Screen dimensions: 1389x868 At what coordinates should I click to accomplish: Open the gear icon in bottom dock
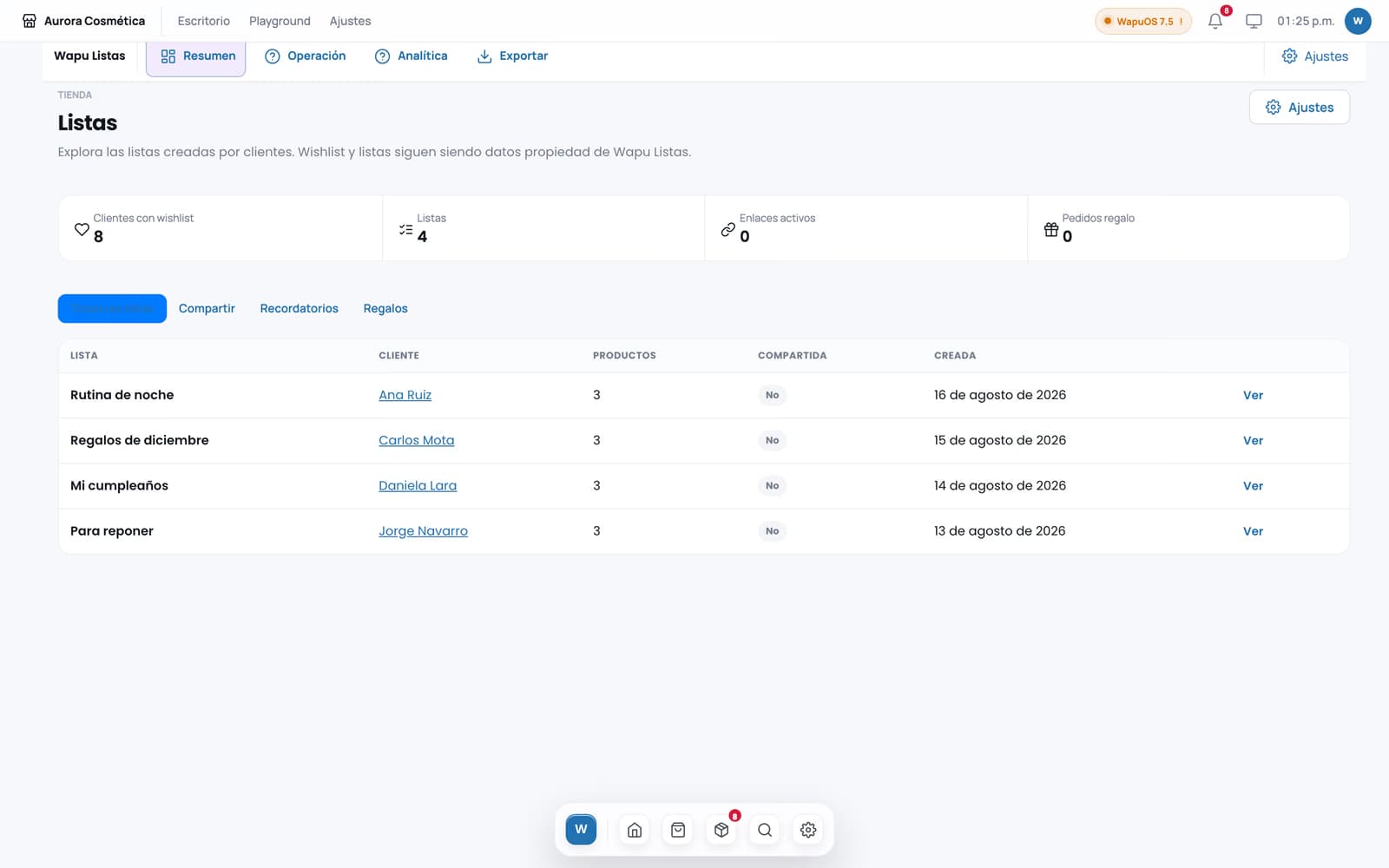[x=808, y=830]
